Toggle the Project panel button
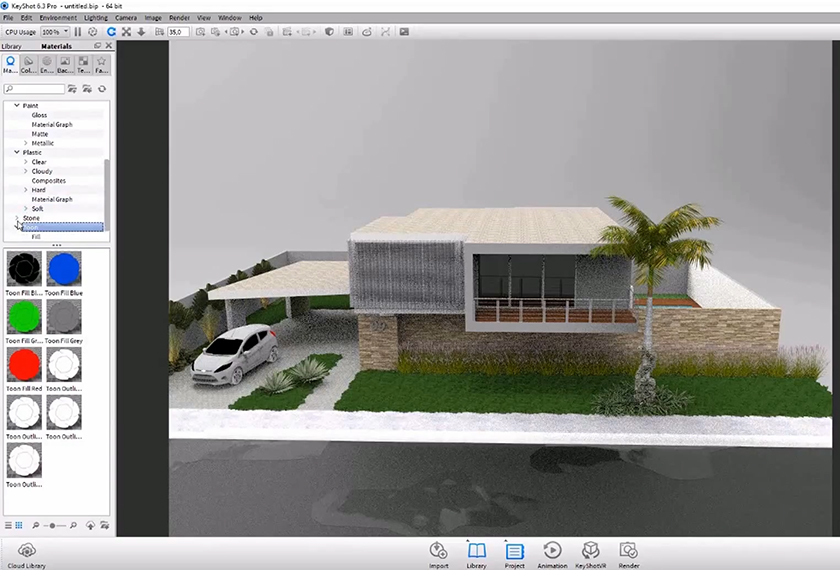840x570 pixels. pos(514,552)
